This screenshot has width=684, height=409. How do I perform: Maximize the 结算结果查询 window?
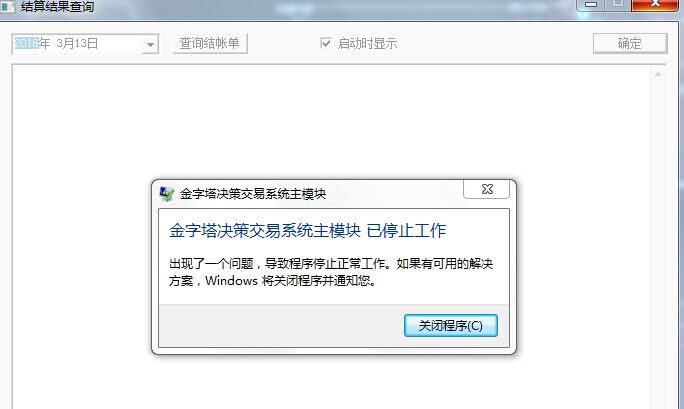(617, 4)
